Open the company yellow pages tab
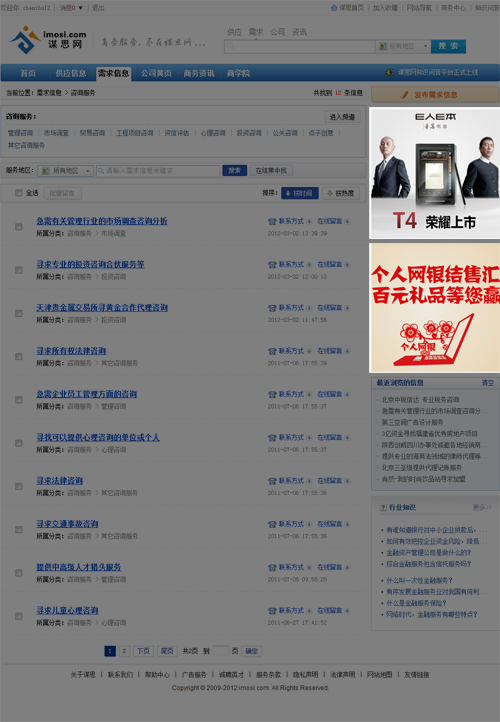 pyautogui.click(x=156, y=73)
